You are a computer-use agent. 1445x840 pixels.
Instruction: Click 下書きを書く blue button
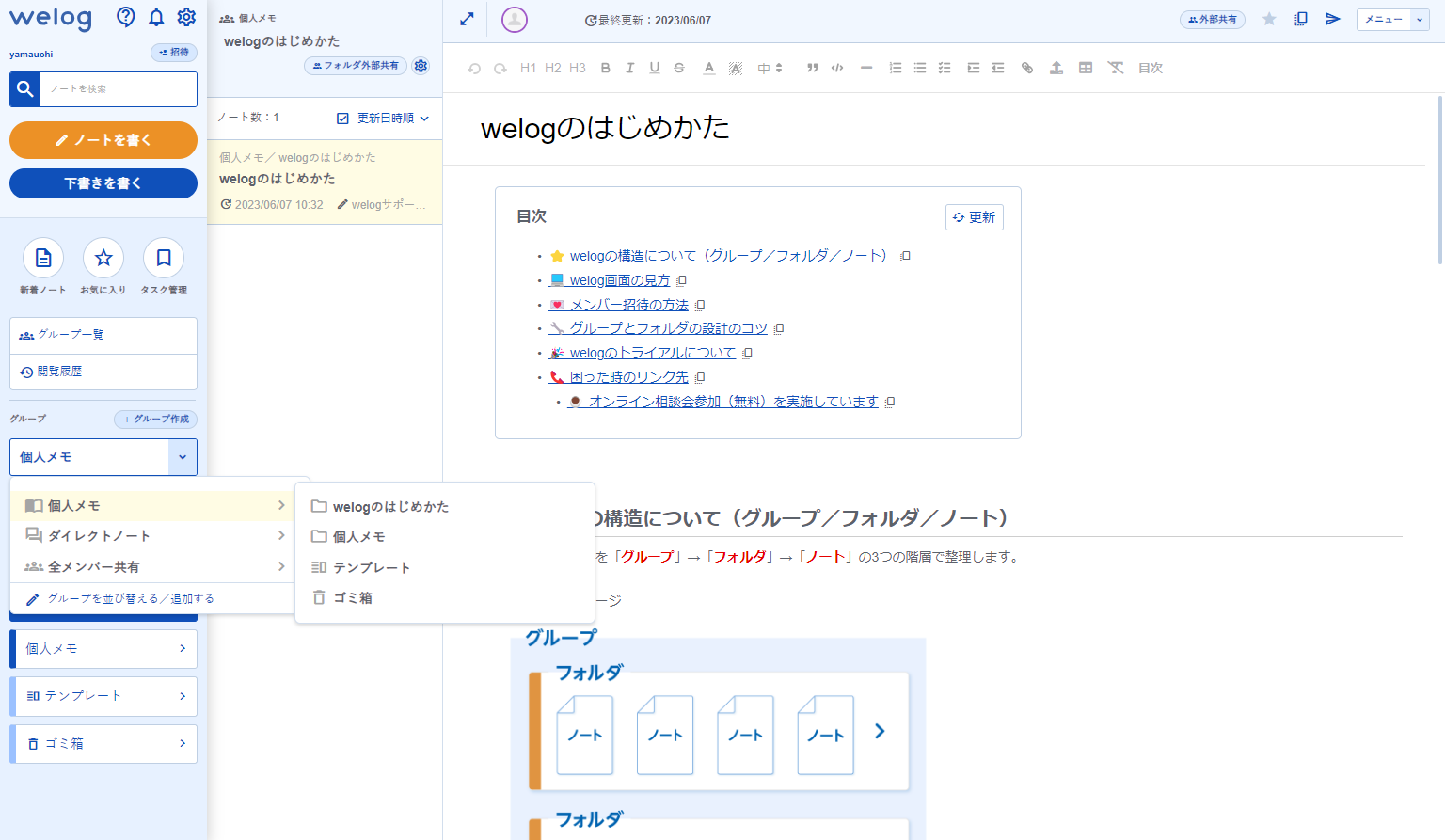point(103,183)
